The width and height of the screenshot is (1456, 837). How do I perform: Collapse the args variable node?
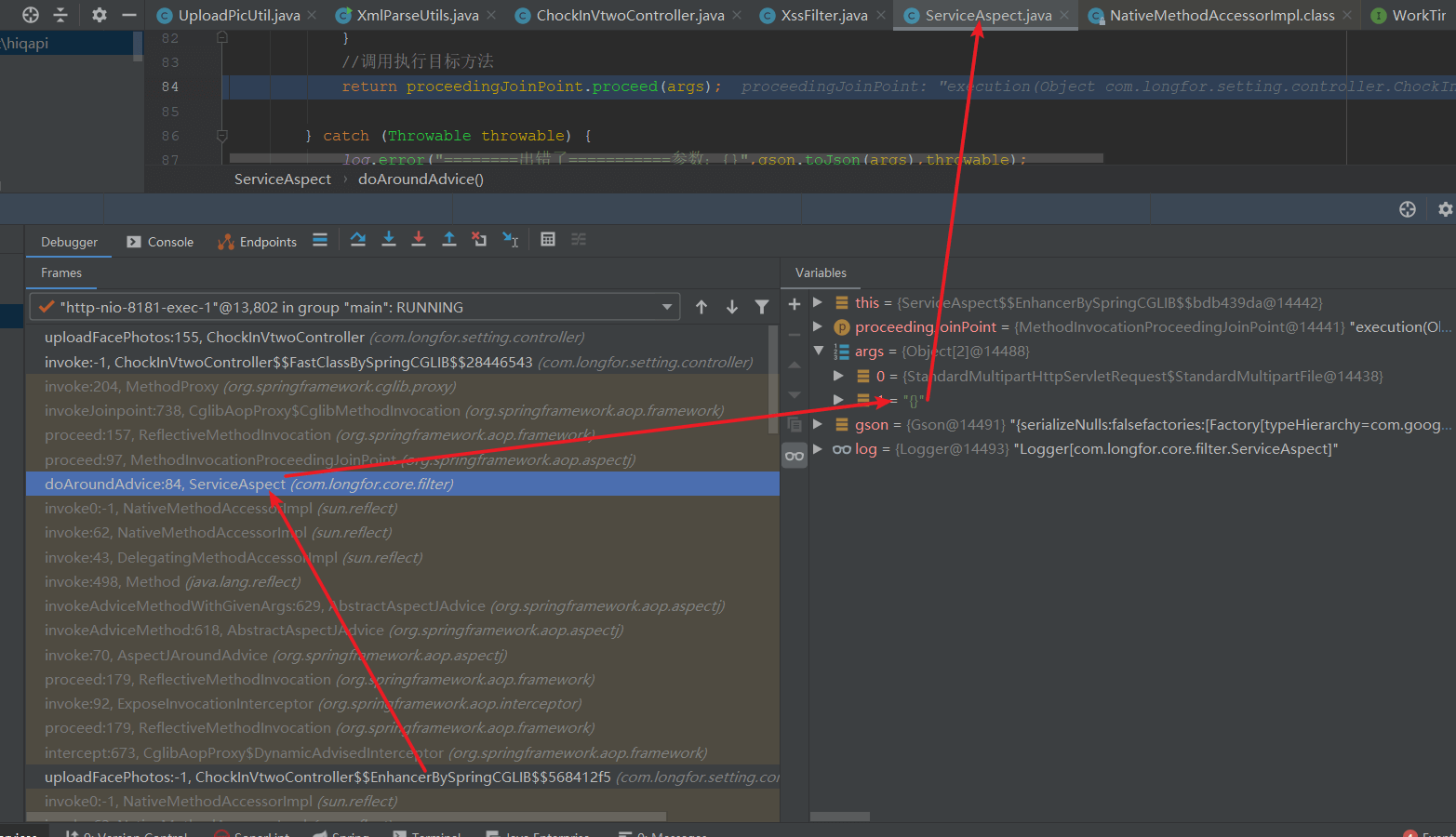coord(819,351)
